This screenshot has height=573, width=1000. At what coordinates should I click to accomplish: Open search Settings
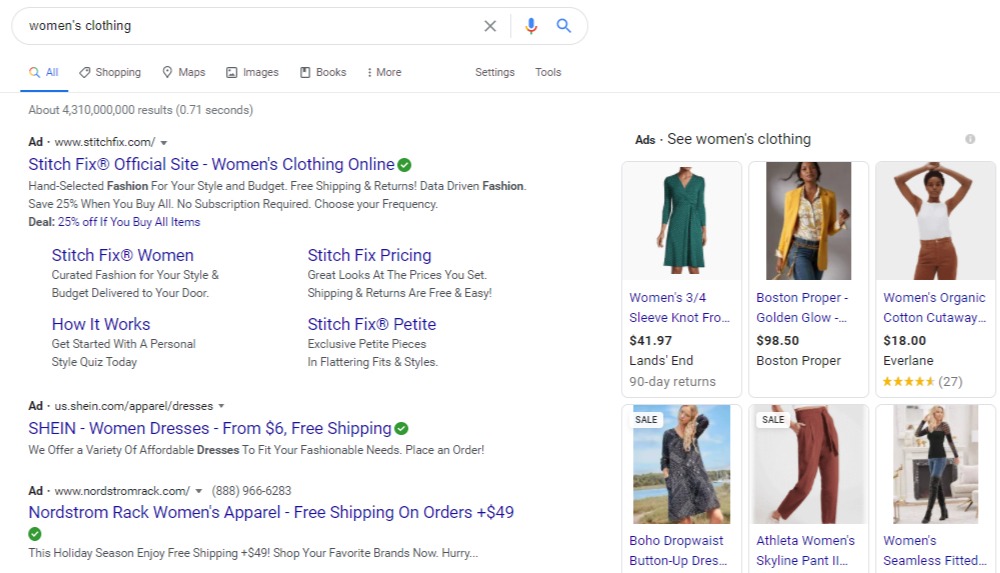[495, 73]
